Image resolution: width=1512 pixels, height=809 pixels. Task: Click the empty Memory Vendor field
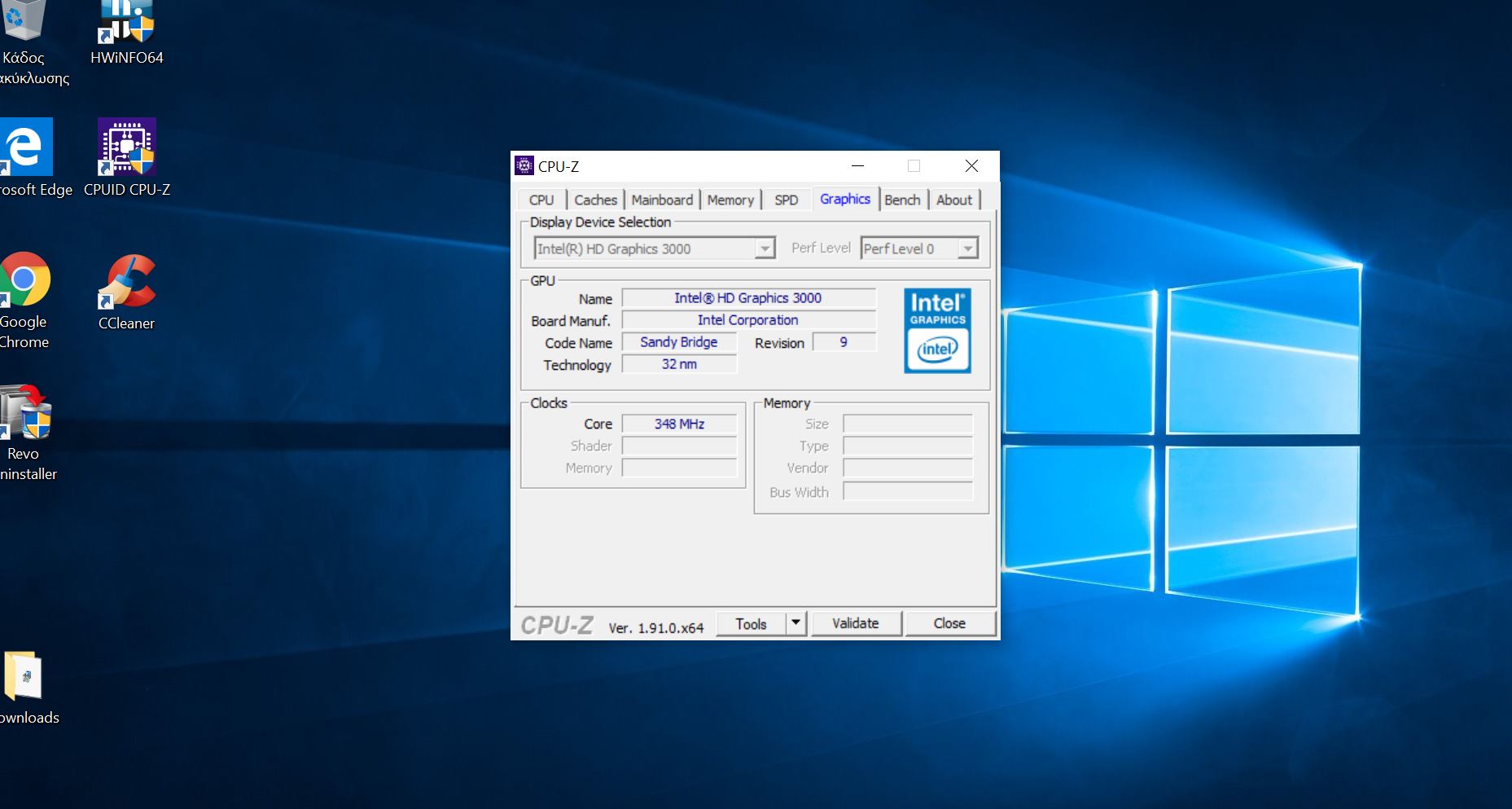pos(908,468)
